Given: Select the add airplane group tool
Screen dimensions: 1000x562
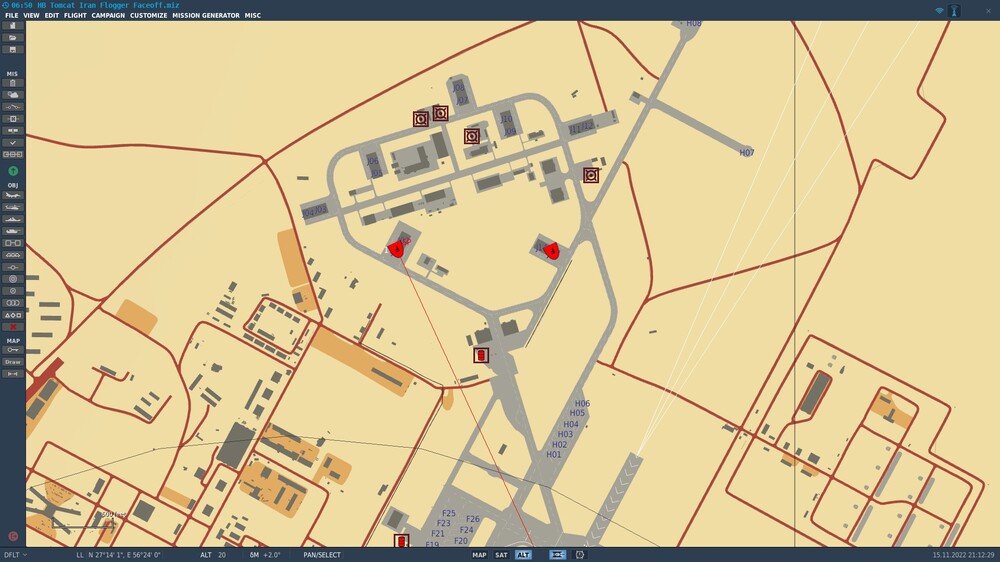Looking at the screenshot, I should pos(13,195).
